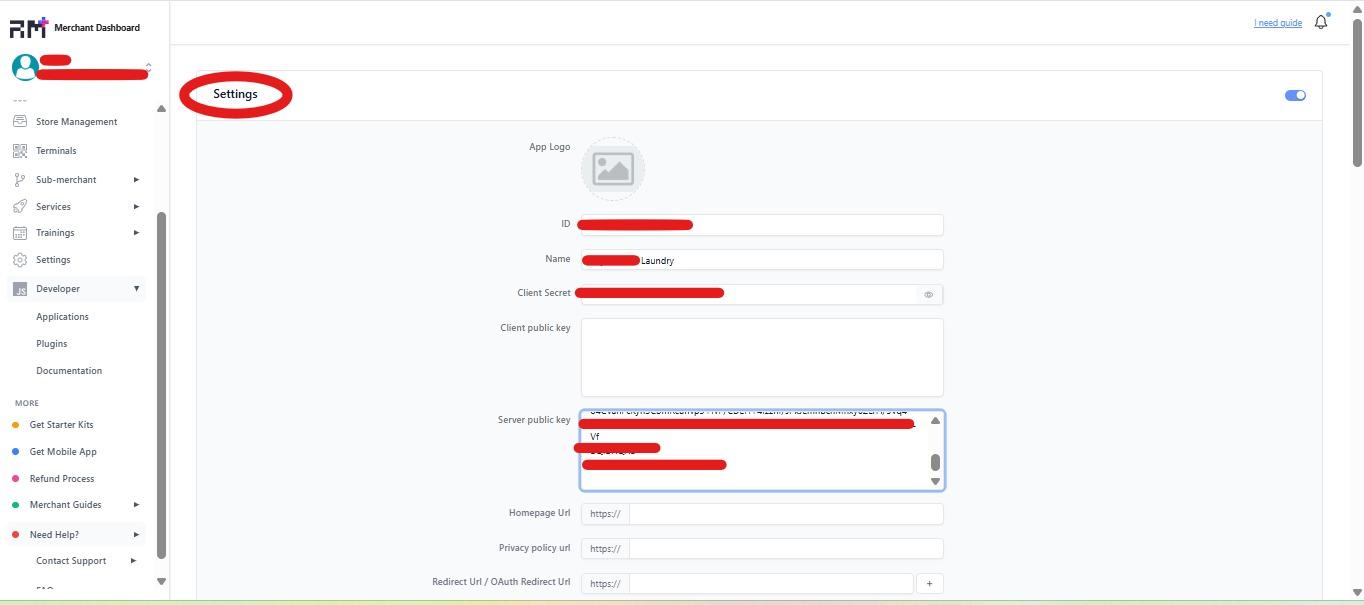This screenshot has height=605, width=1364.
Task: Open Refund Process link
Action: point(62,478)
